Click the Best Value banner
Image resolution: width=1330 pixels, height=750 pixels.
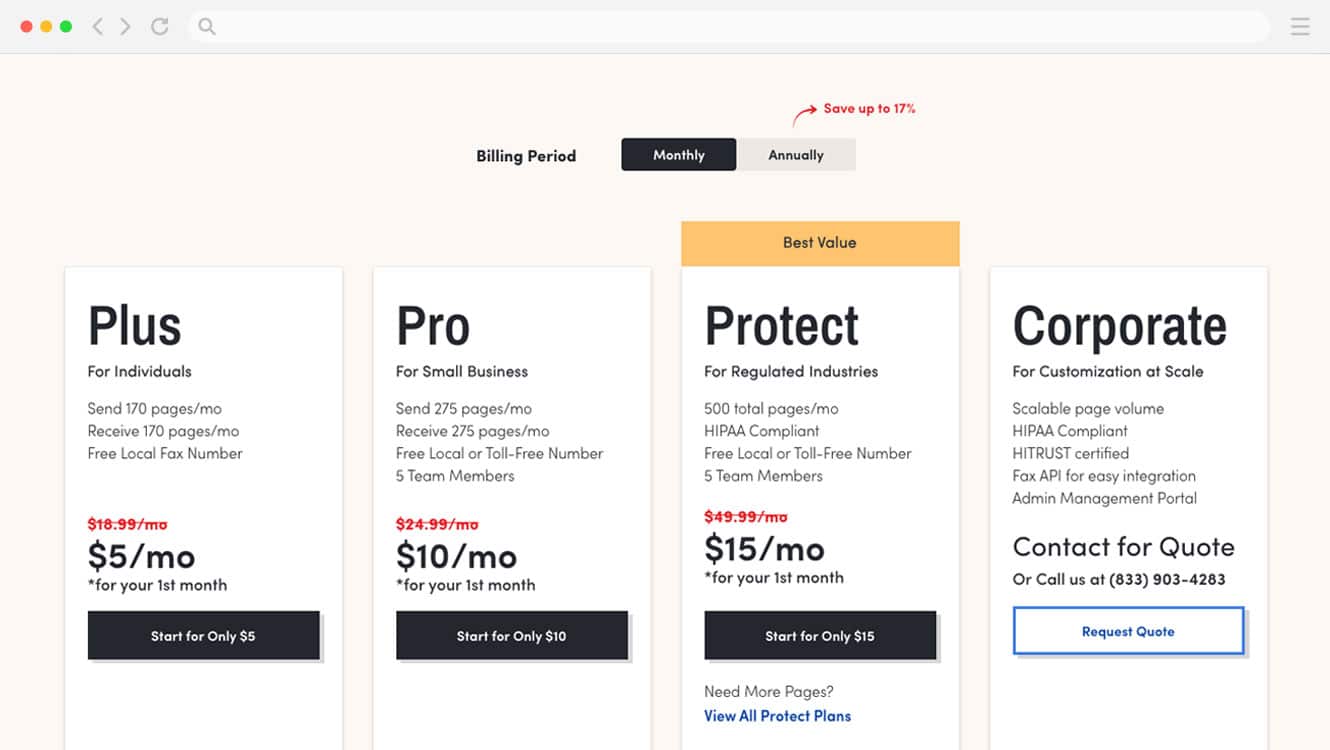[x=820, y=242]
